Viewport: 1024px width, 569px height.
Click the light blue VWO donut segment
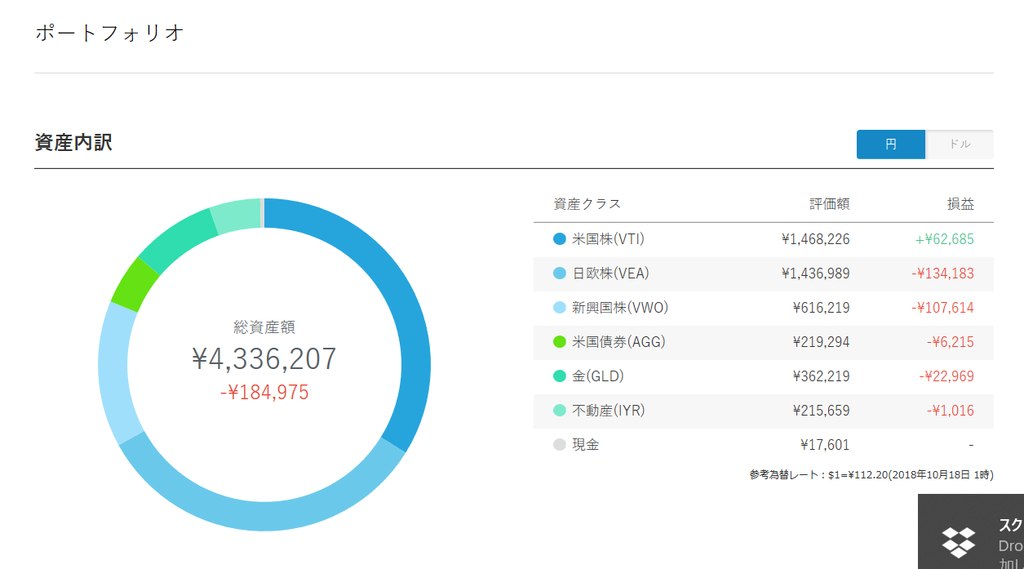[115, 372]
